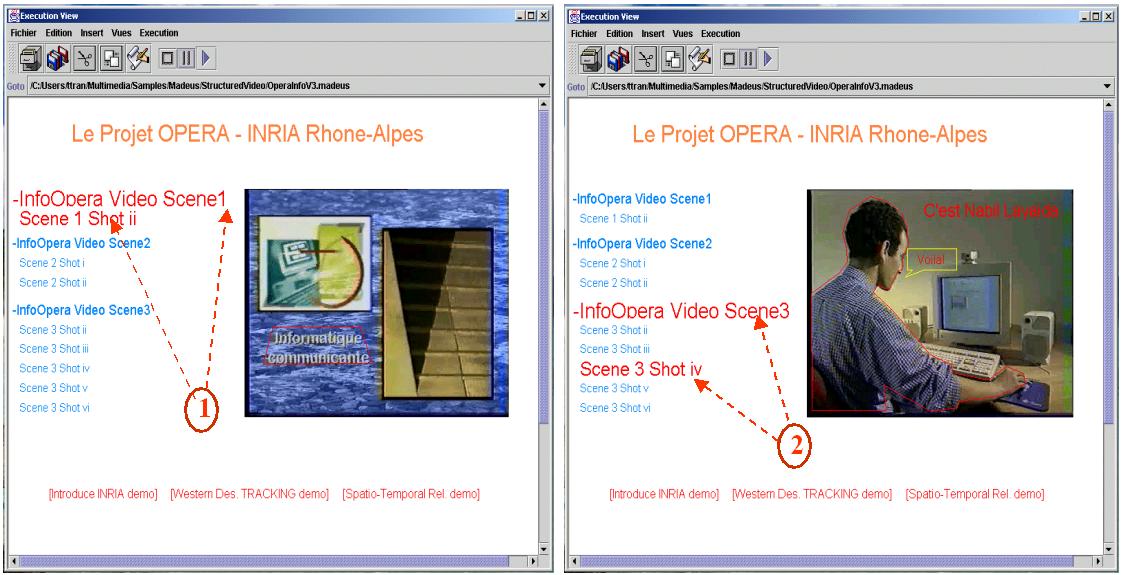1122x575 pixels.
Task: Click the Voila! speech bubble in video
Action: tap(932, 262)
